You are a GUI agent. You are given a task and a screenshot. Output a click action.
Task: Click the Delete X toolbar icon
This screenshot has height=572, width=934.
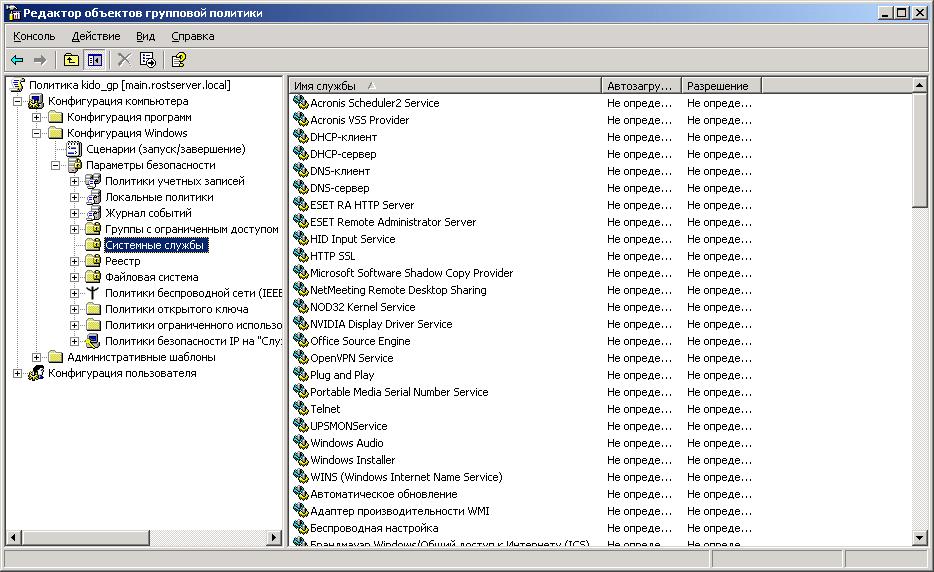pos(124,60)
